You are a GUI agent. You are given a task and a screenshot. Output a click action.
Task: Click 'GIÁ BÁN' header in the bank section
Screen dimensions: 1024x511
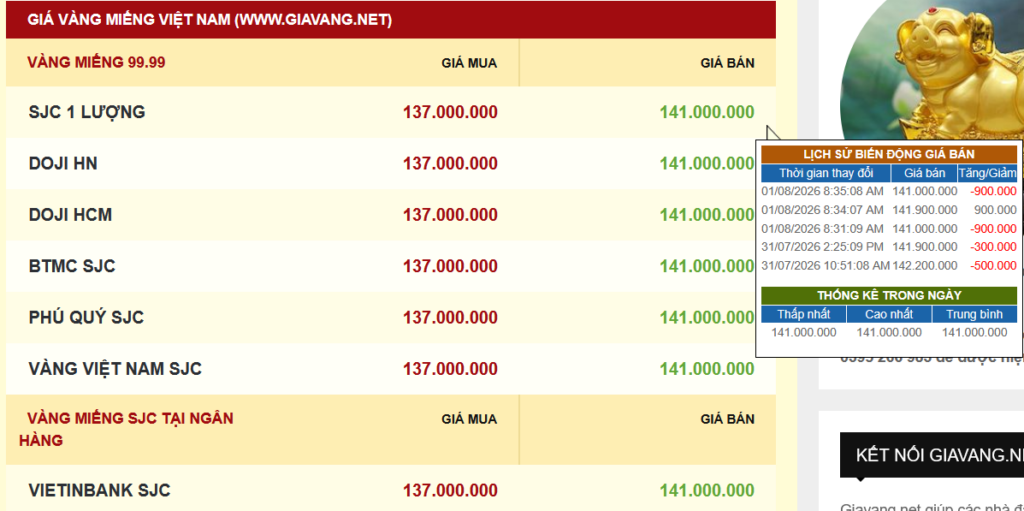(728, 420)
